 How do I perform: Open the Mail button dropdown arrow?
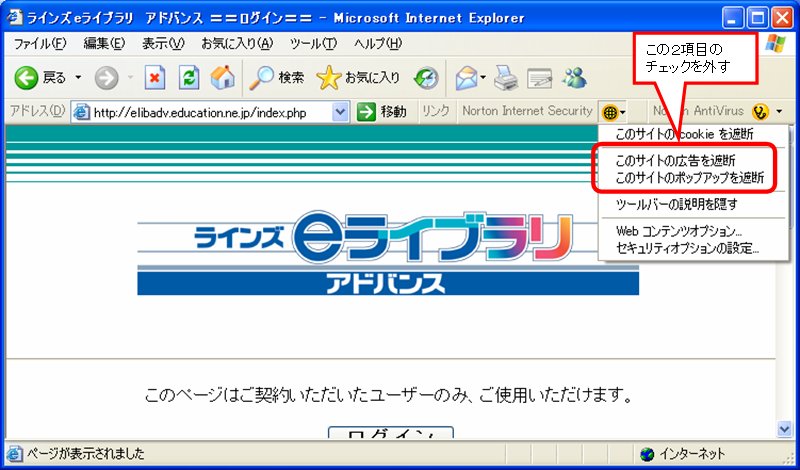[x=482, y=78]
